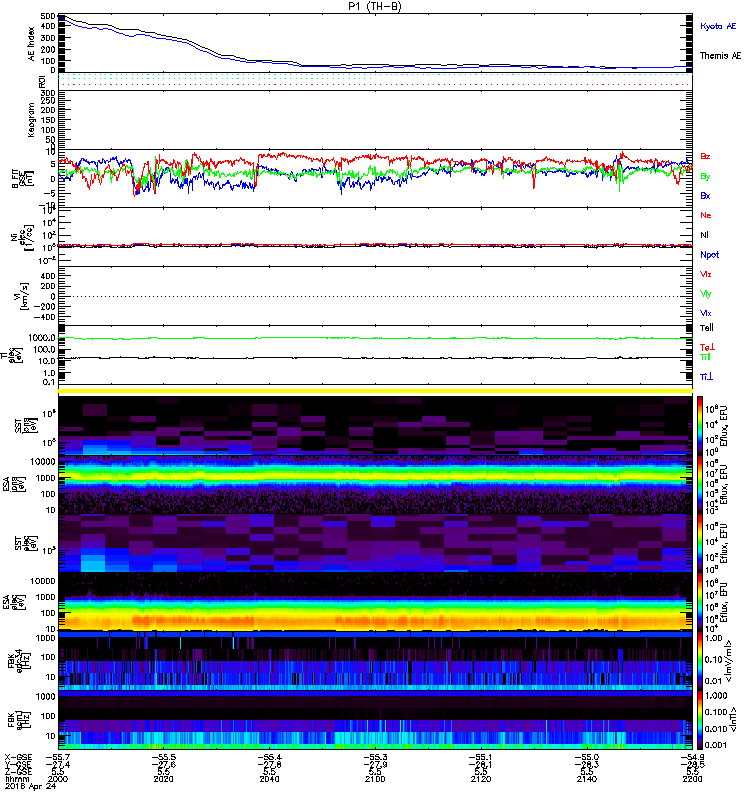The width and height of the screenshot is (750, 800).
Task: Click the green By legend label
Action: (705, 177)
